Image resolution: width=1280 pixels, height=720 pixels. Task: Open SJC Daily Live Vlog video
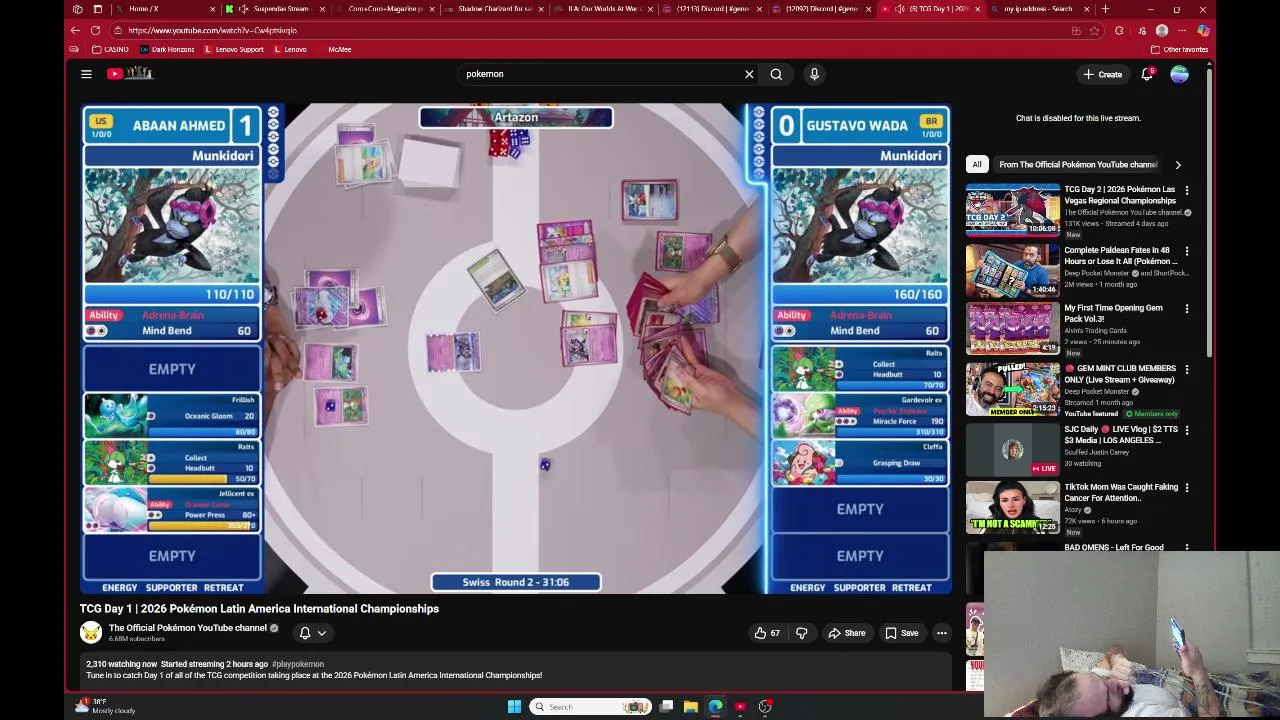coord(1012,448)
